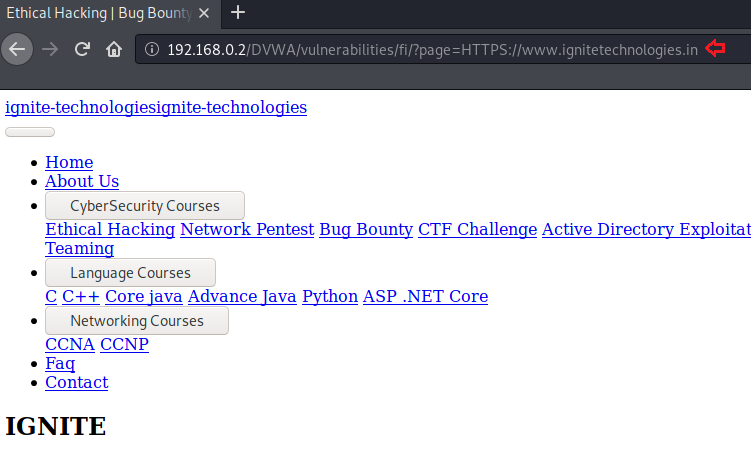Click the browser back arrow button

[18, 49]
